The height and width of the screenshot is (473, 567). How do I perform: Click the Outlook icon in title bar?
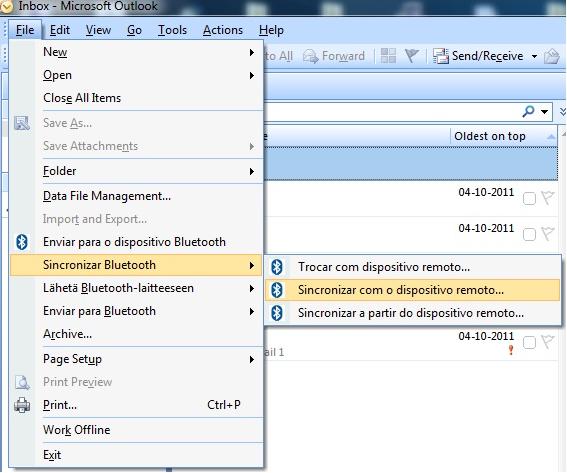(7, 6)
